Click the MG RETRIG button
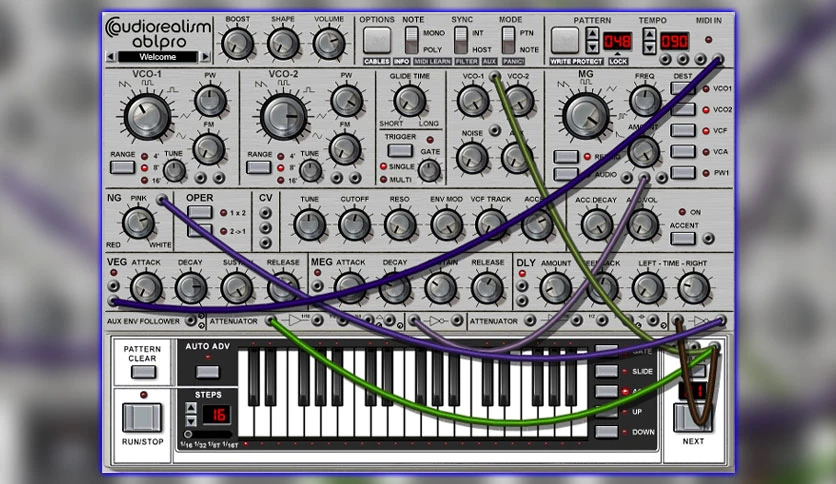 click(566, 157)
